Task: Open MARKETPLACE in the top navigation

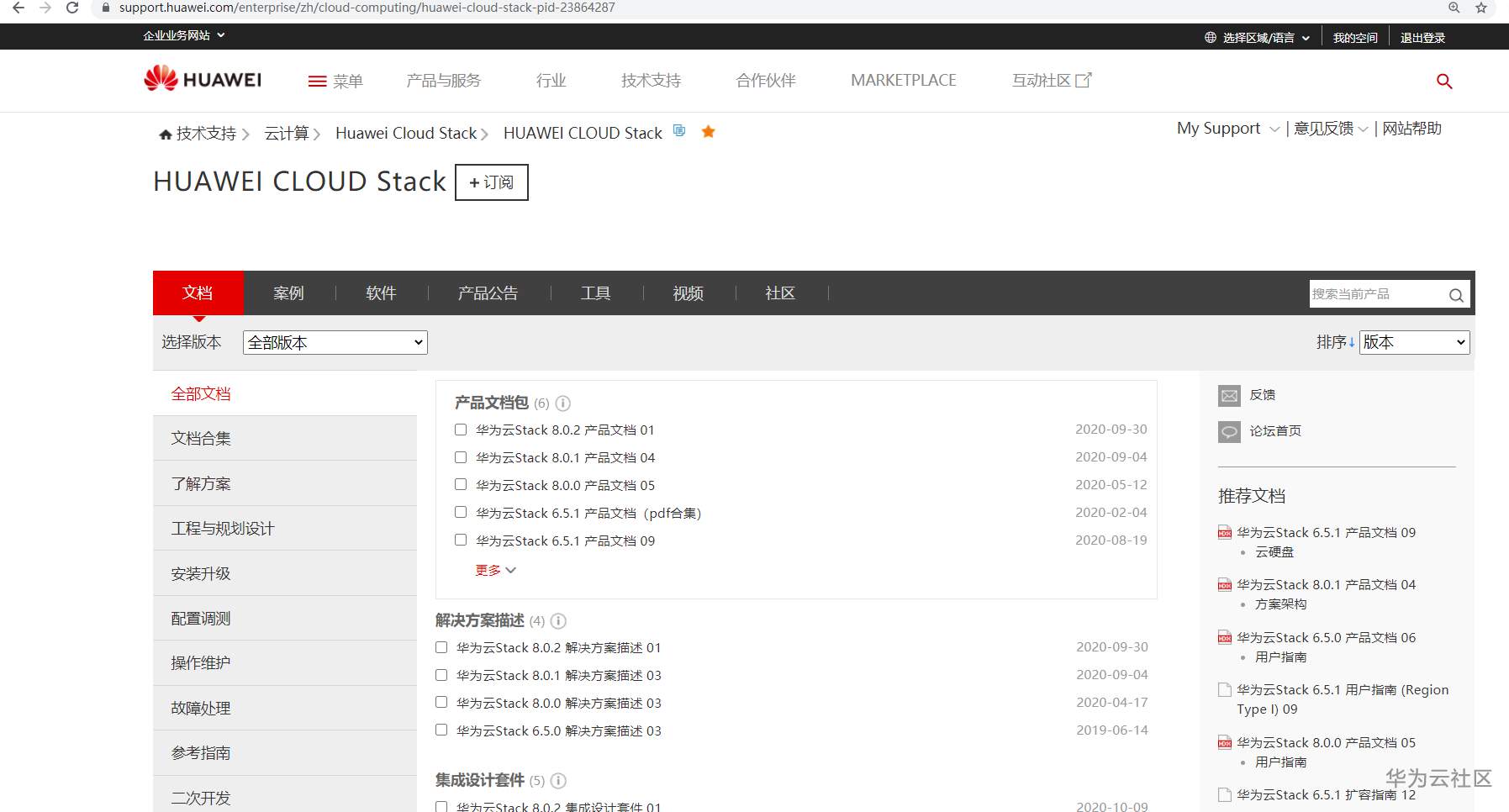Action: (x=904, y=81)
